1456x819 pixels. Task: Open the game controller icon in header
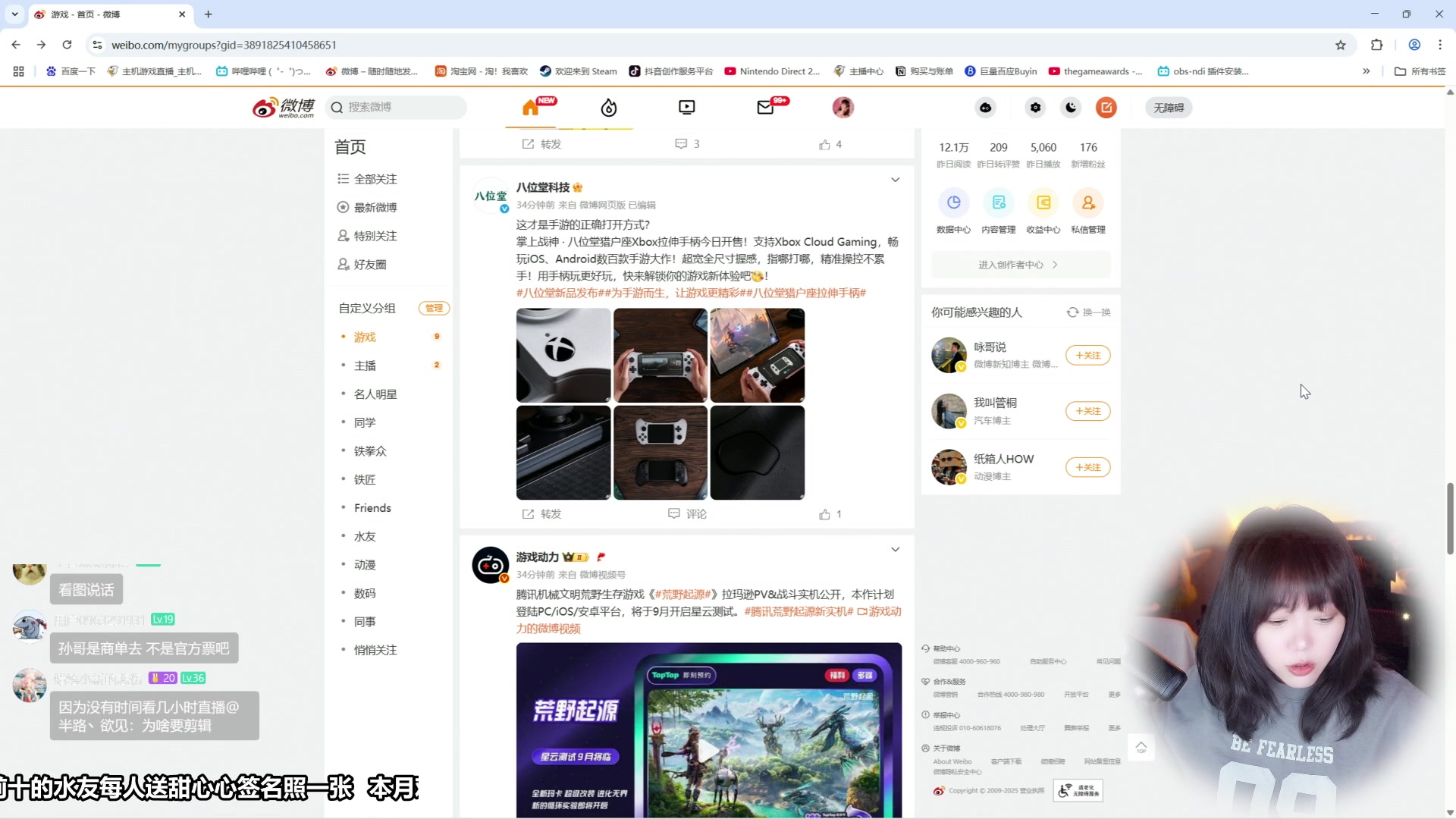(x=986, y=108)
